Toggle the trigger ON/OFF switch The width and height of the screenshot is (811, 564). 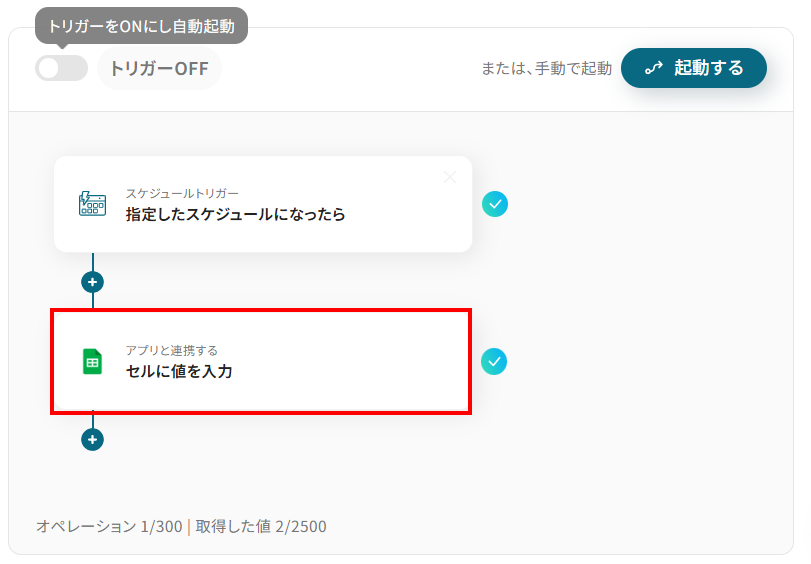pyautogui.click(x=61, y=68)
